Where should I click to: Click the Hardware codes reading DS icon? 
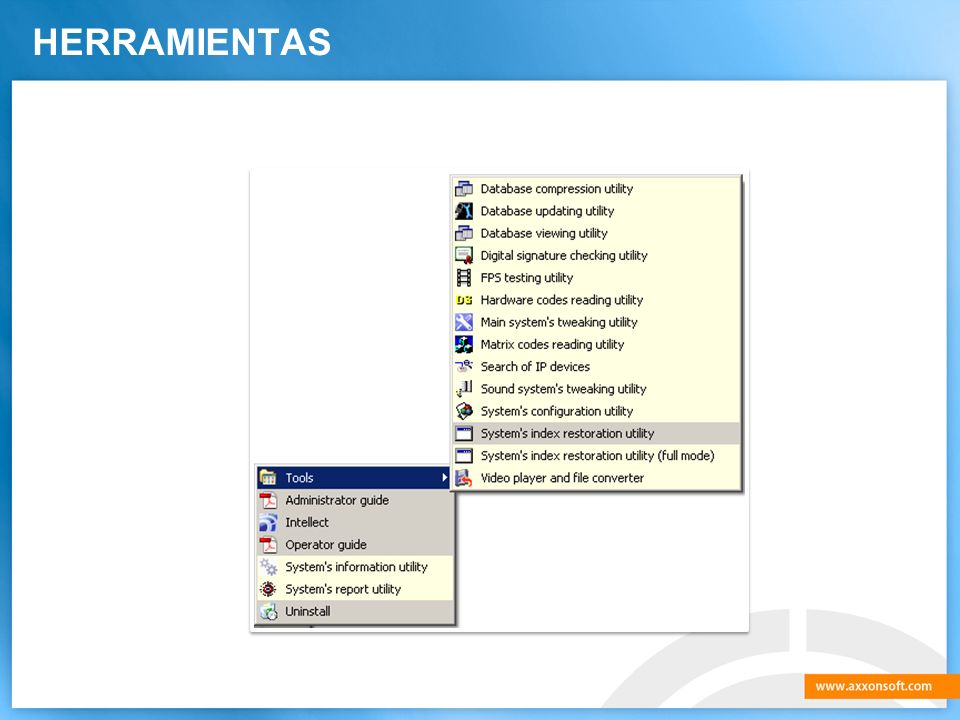pos(464,300)
